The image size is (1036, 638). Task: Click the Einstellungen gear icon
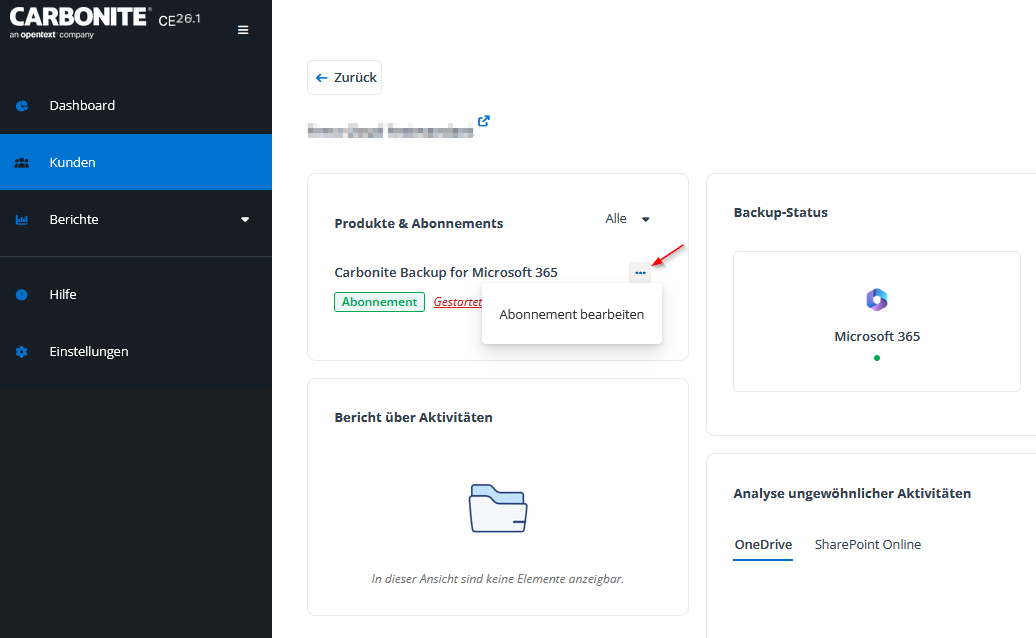[22, 352]
